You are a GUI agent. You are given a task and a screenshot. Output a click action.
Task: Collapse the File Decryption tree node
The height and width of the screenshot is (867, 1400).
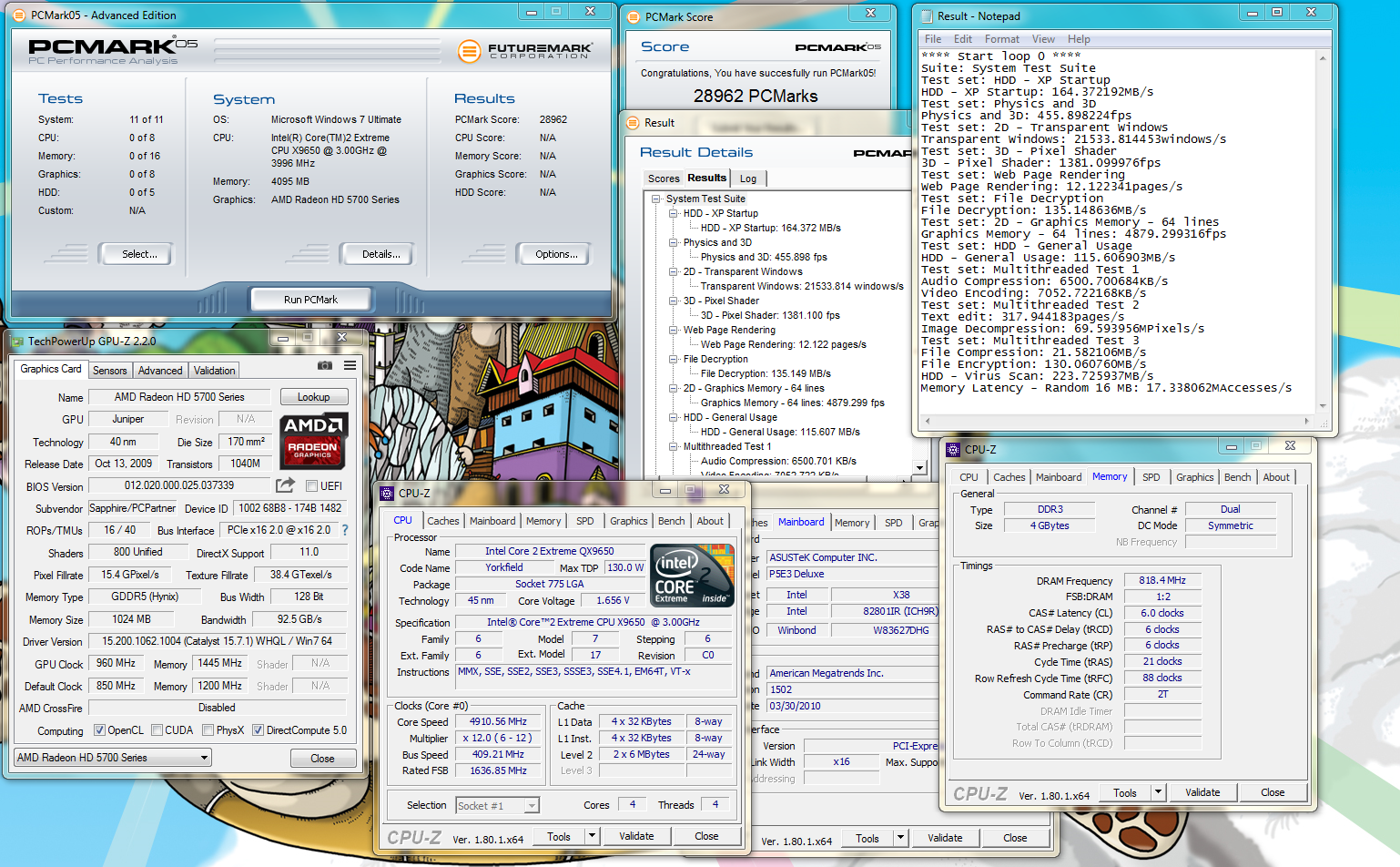pyautogui.click(x=674, y=359)
